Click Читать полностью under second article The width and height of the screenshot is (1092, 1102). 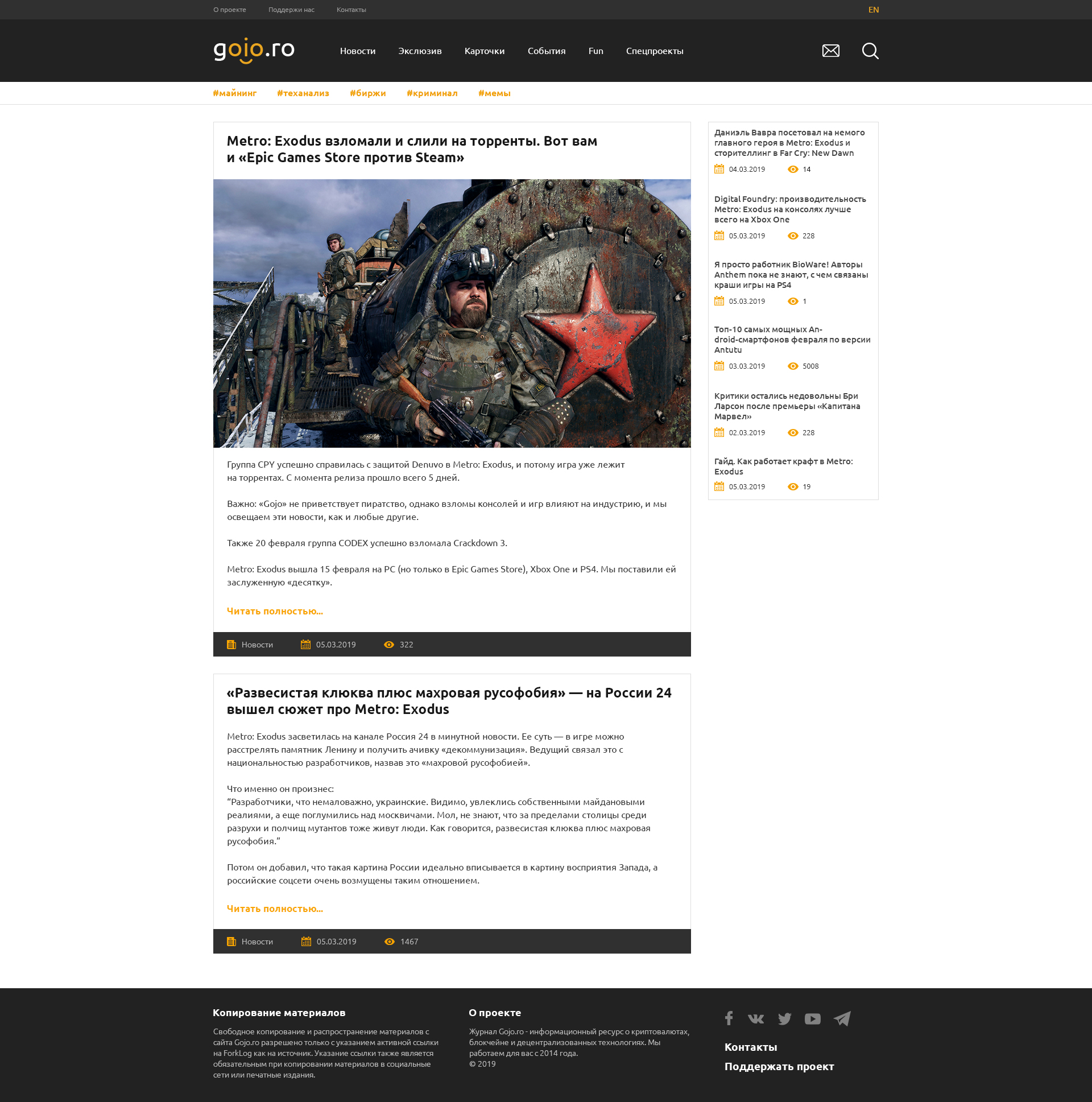coord(275,909)
